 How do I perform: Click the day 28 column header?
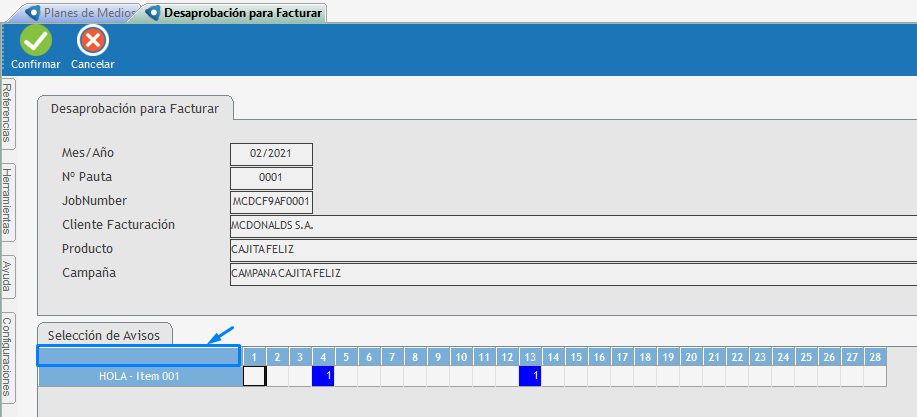(874, 356)
